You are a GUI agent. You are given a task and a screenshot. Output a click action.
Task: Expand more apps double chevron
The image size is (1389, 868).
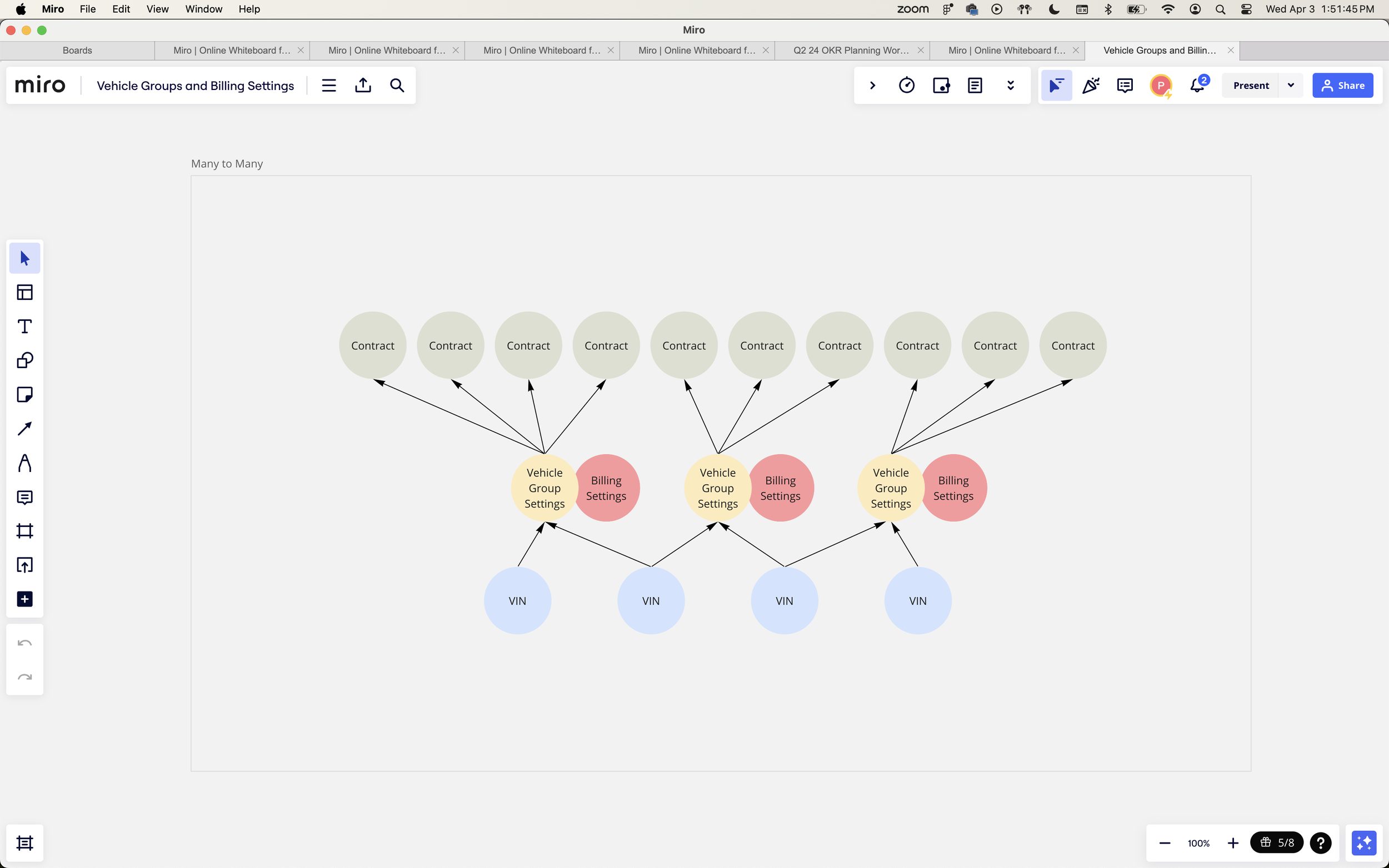1010,86
